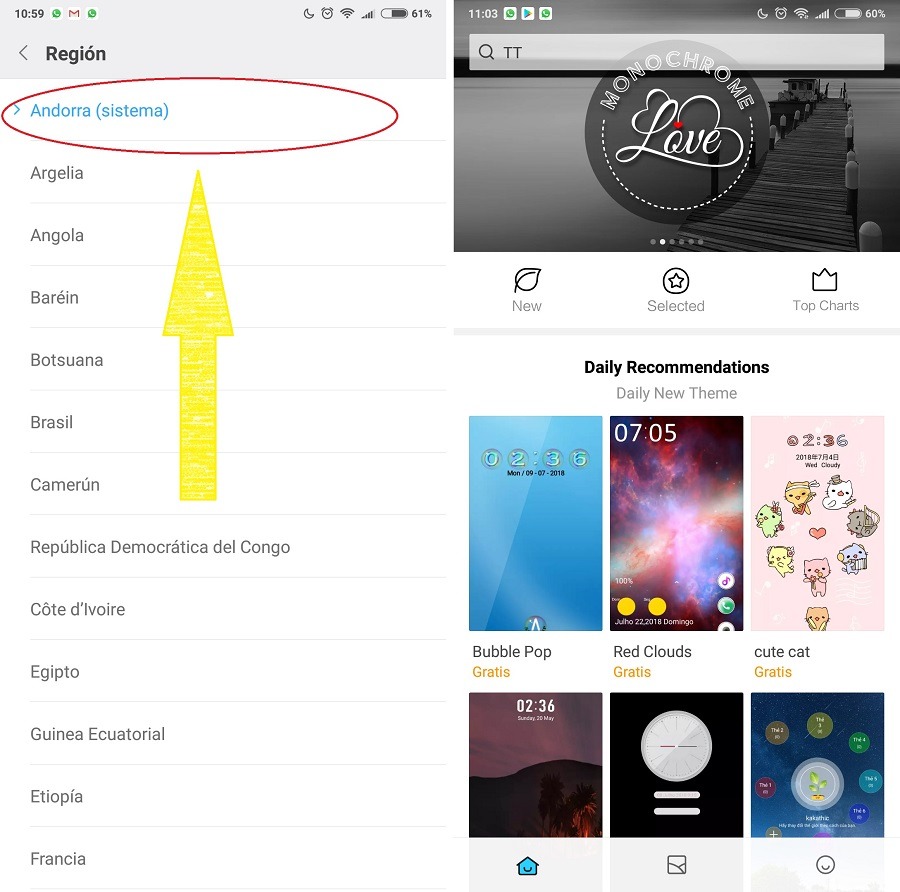Tap the search magnifier icon

[486, 52]
